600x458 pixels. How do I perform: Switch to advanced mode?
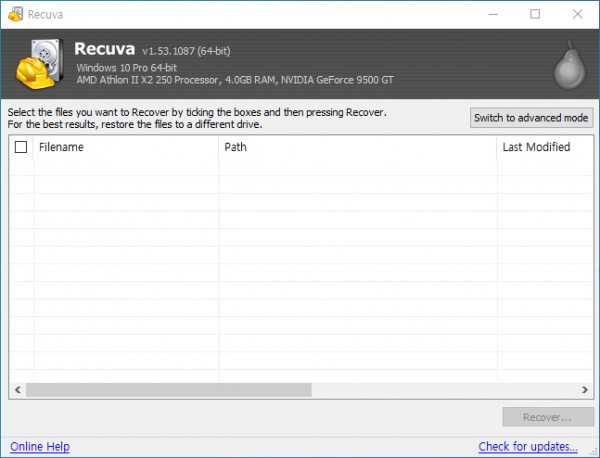[531, 117]
